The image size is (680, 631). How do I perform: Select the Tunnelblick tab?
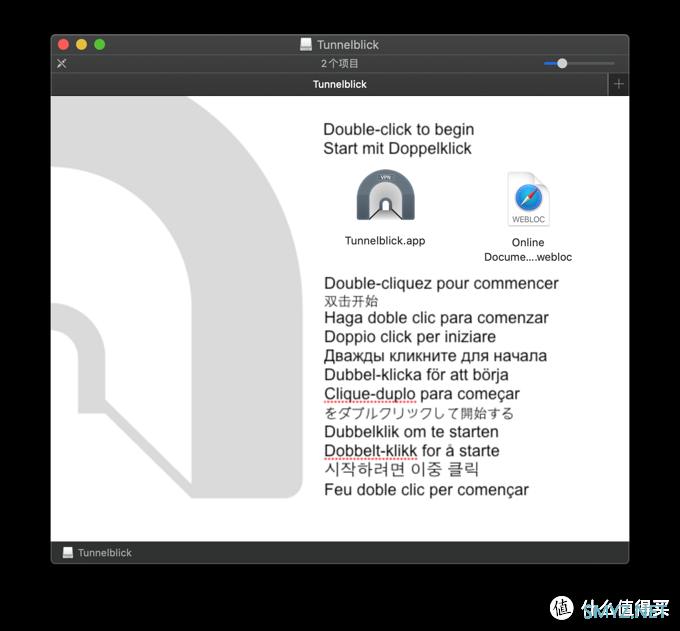329,84
